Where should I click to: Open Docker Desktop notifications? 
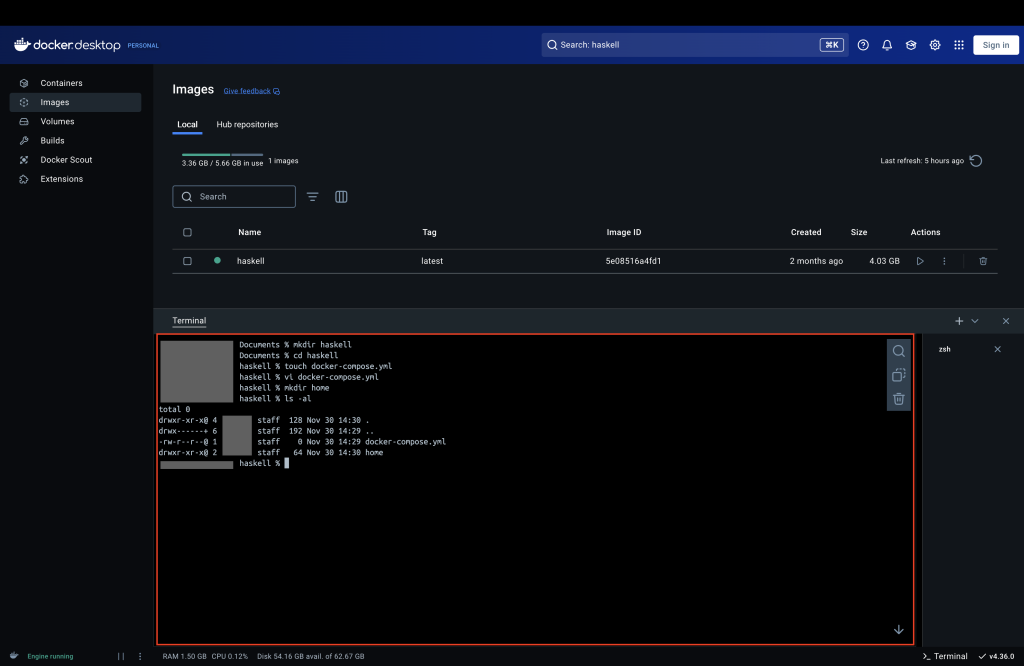[x=886, y=45]
